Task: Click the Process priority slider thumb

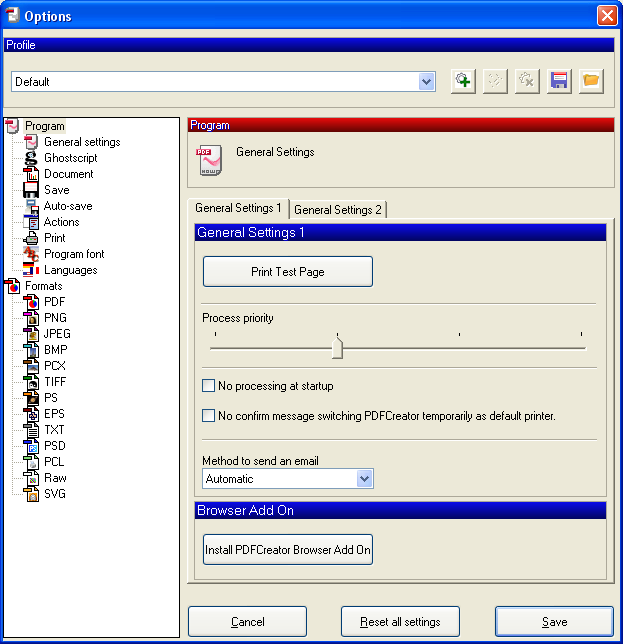Action: [x=337, y=348]
